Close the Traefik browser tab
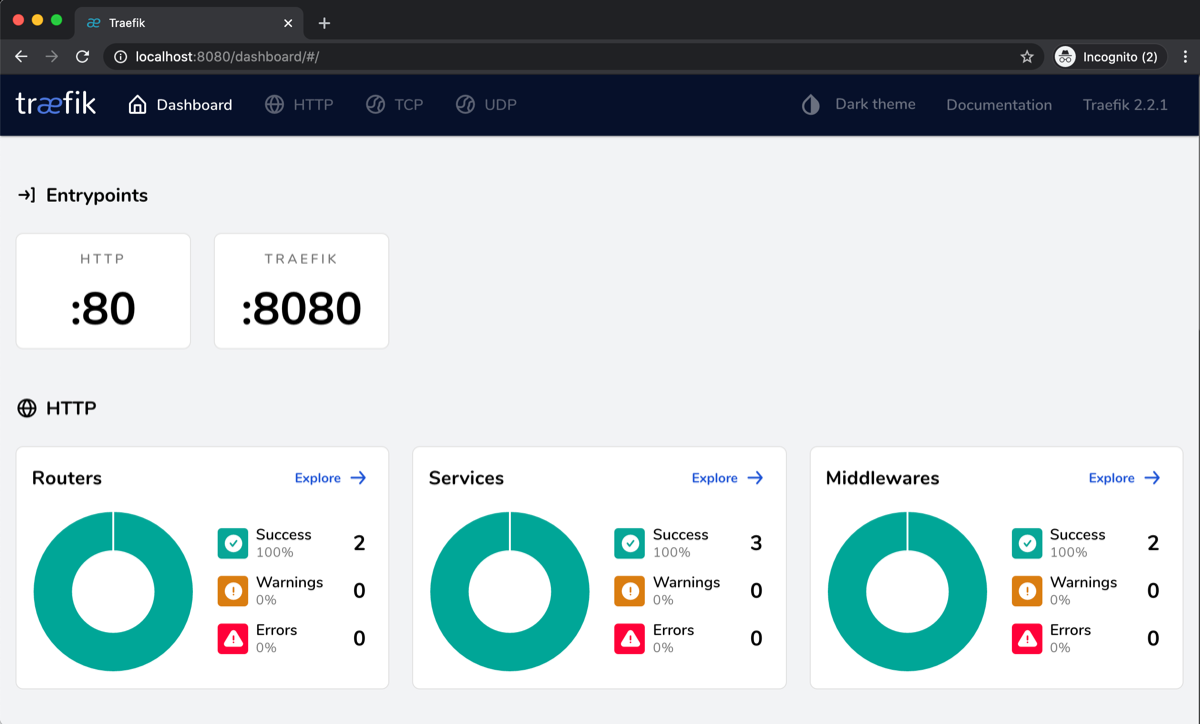The width and height of the screenshot is (1200, 725). 288,23
